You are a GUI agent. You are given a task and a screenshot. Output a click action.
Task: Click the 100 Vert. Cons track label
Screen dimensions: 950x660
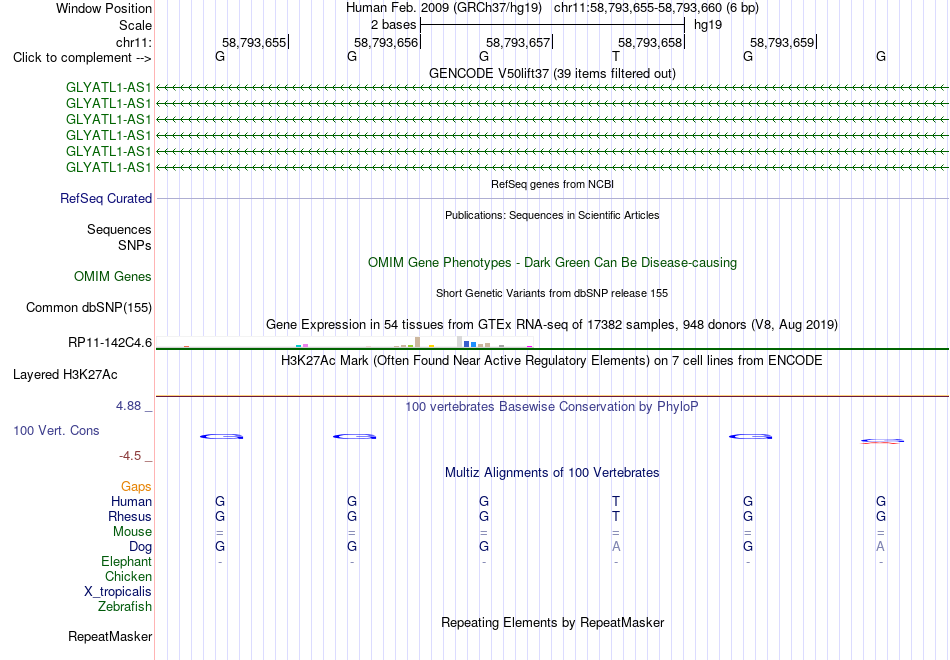click(x=56, y=430)
